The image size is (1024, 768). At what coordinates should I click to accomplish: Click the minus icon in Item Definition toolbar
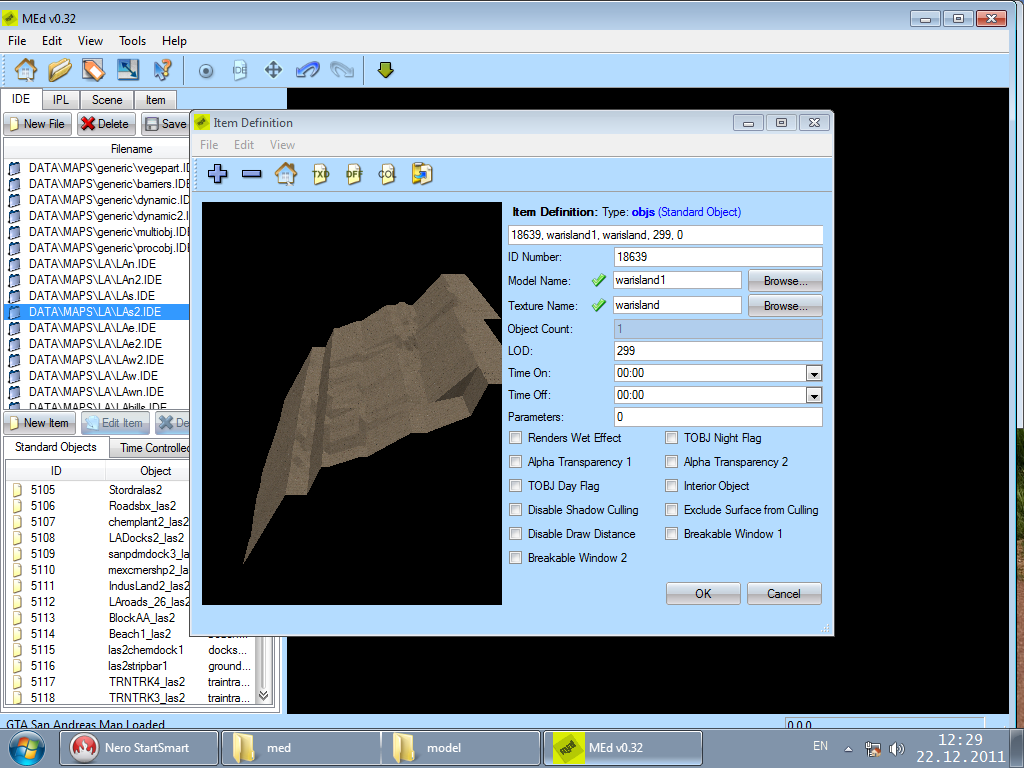pos(252,174)
